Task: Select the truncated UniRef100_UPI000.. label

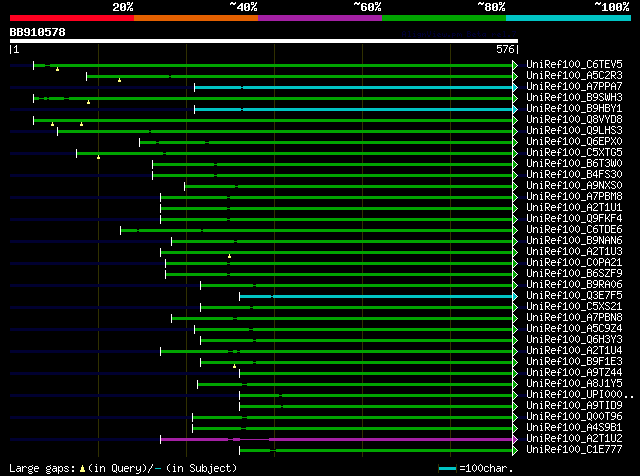Action: point(580,395)
